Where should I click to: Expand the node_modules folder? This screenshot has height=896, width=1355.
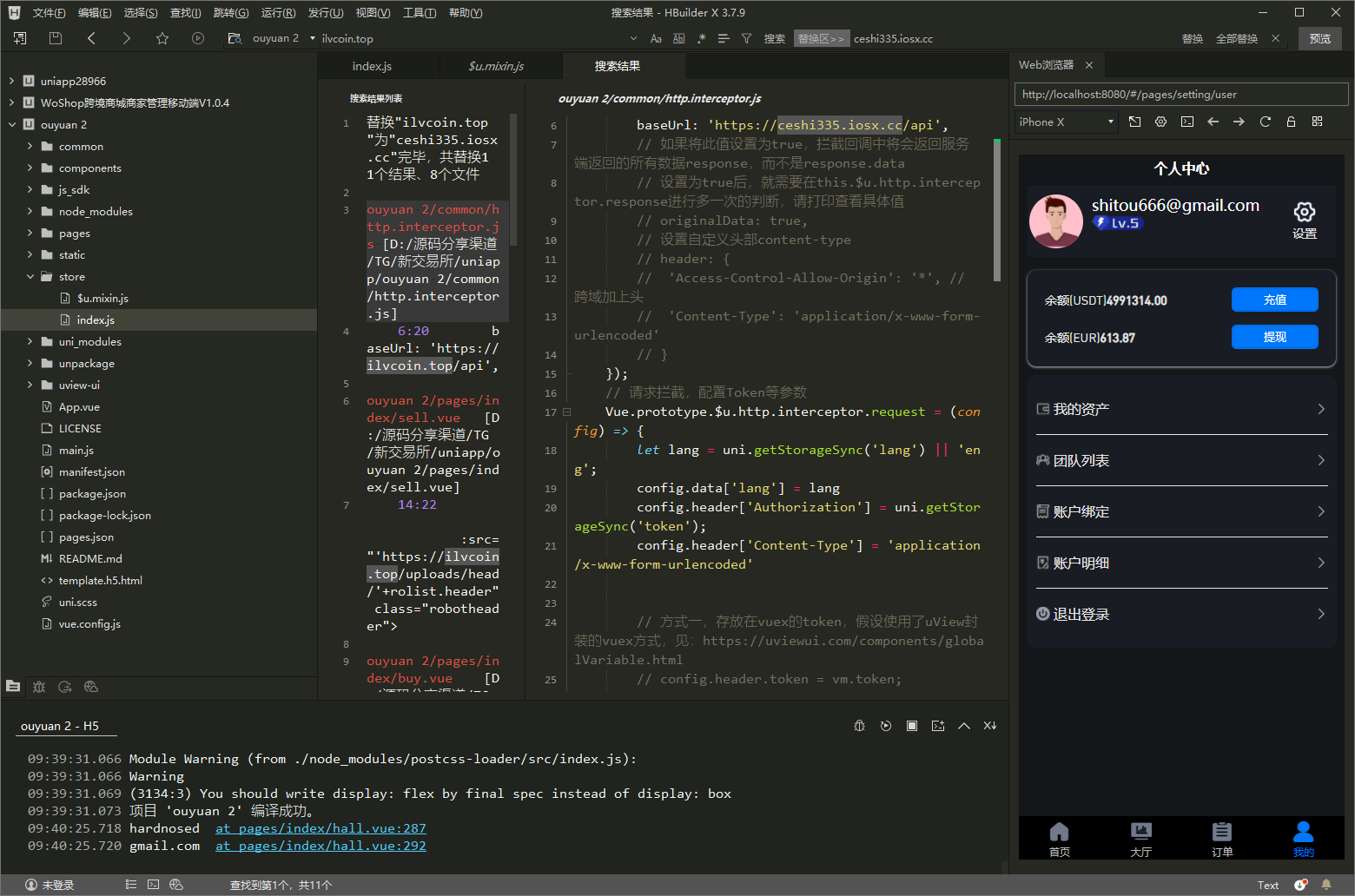pyautogui.click(x=30, y=211)
